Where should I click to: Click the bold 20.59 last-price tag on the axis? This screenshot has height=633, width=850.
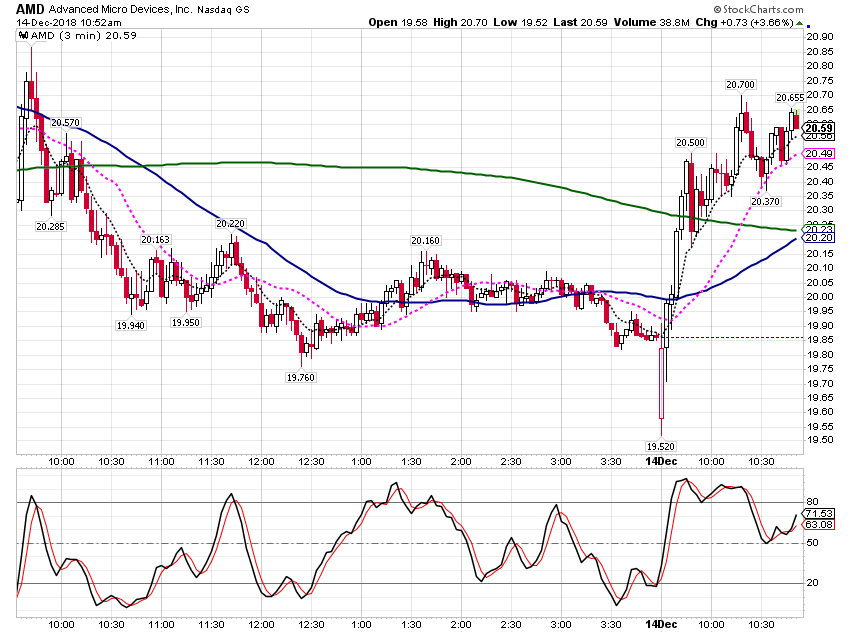point(818,128)
